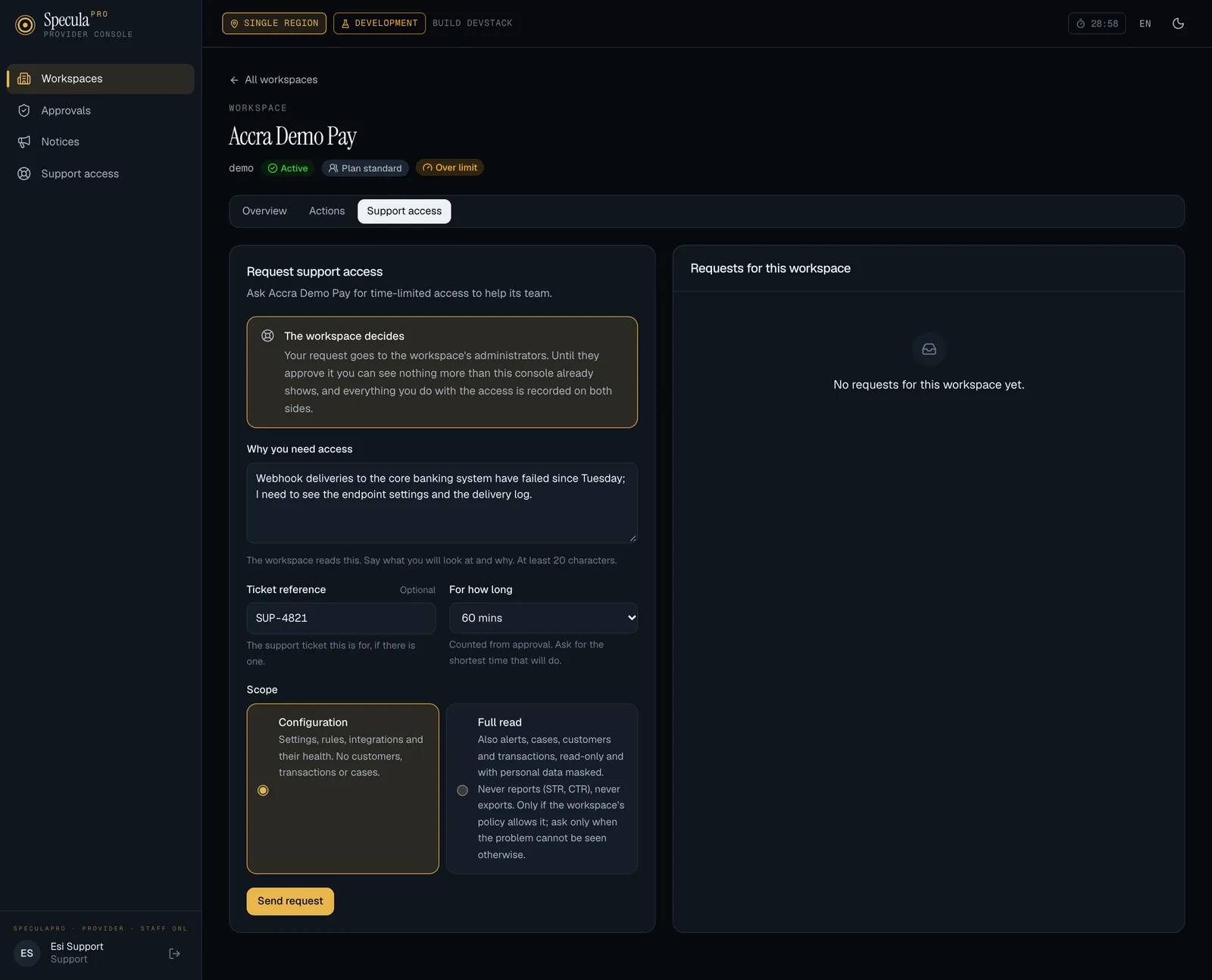Click the Single Region badge

tap(274, 23)
